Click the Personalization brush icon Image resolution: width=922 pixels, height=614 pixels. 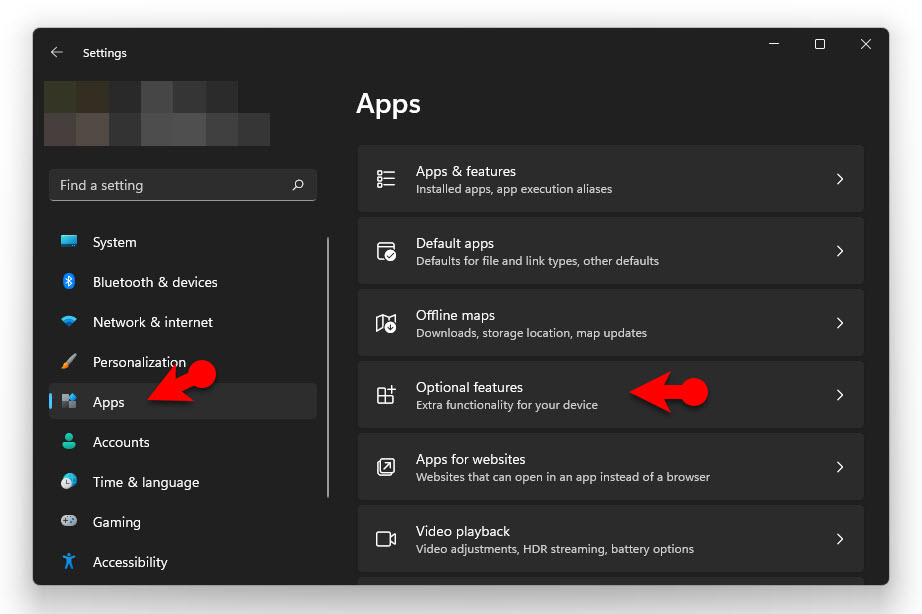coord(69,362)
